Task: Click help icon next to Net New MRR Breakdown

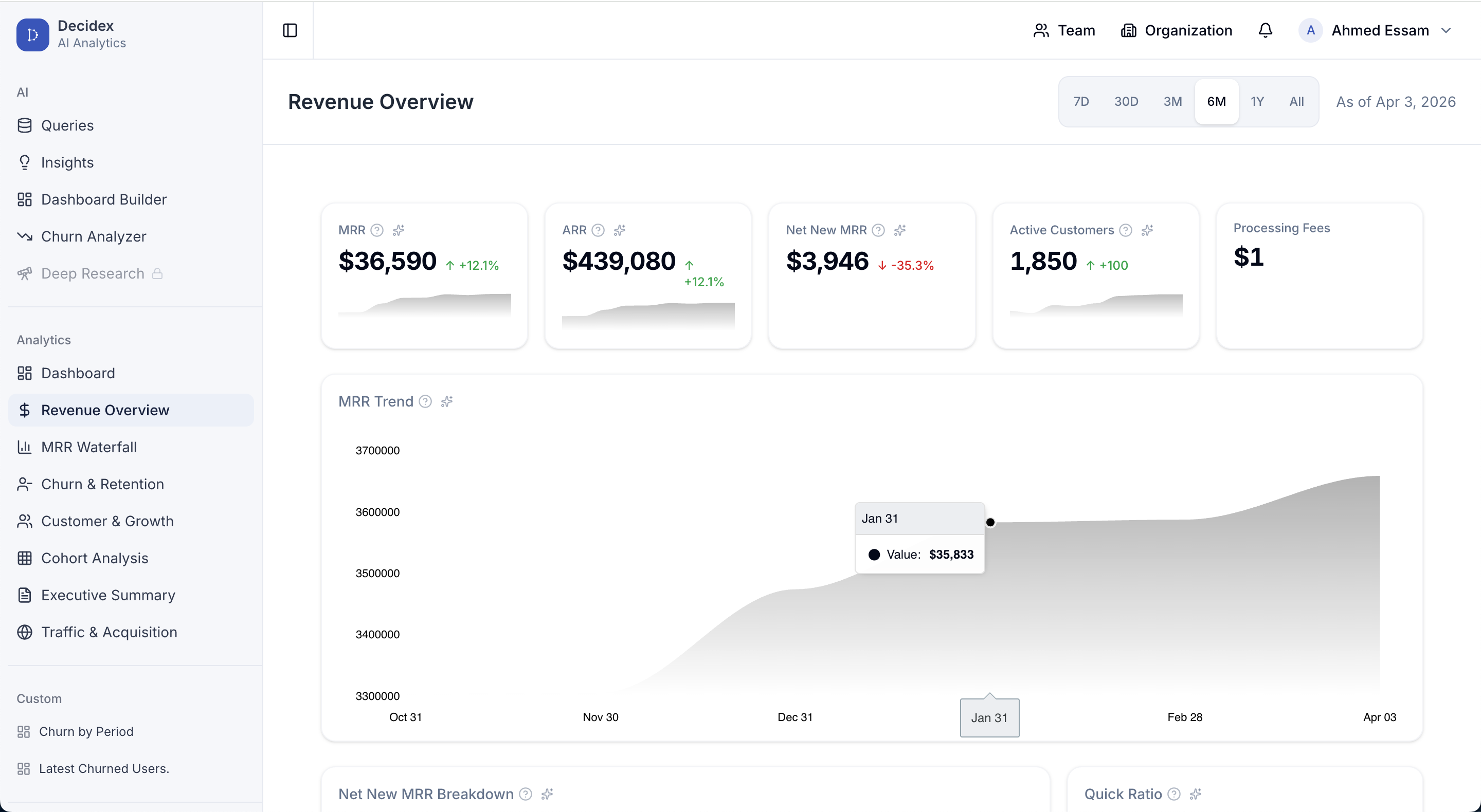Action: (525, 794)
